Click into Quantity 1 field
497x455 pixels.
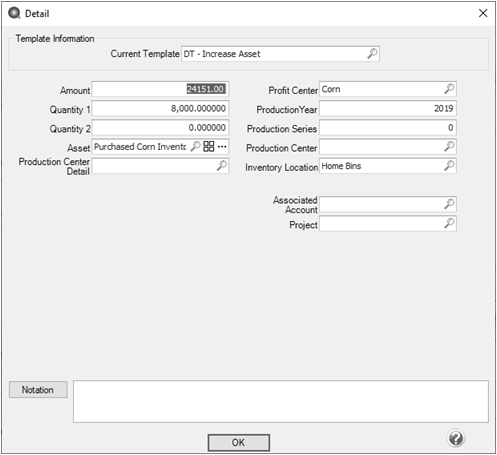[x=160, y=108]
